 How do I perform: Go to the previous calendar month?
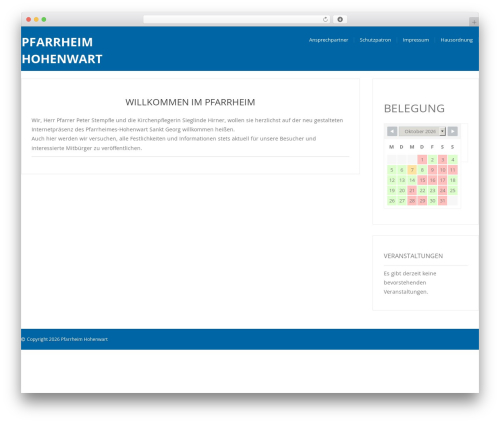click(x=392, y=131)
